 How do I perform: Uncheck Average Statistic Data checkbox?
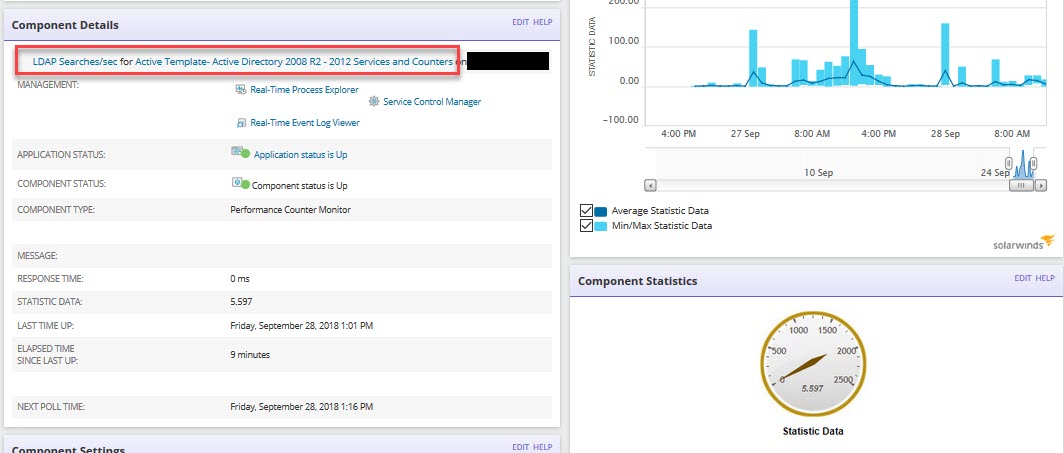point(587,211)
